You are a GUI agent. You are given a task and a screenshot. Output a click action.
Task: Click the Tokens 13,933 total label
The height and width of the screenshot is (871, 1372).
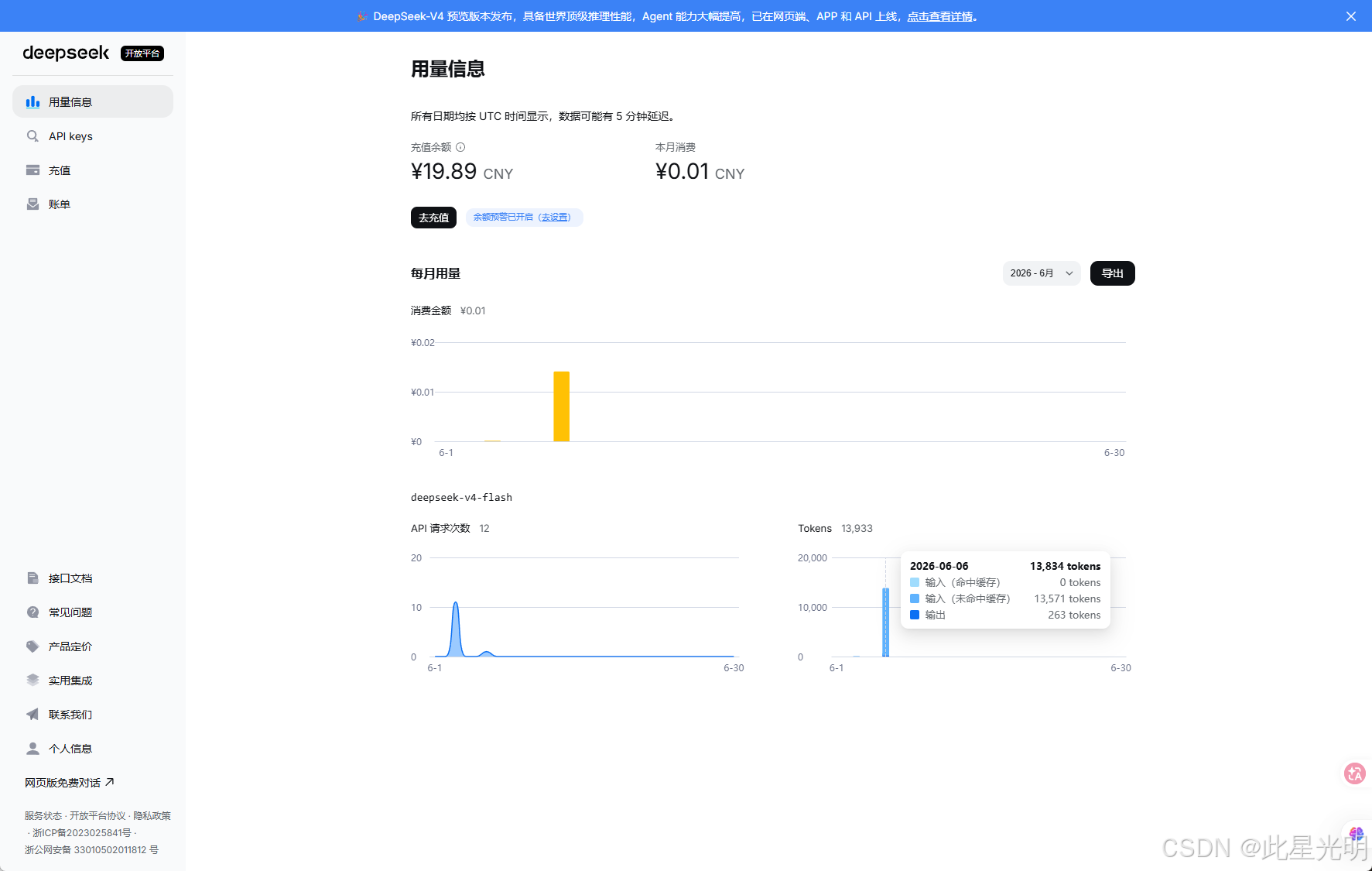click(x=836, y=528)
